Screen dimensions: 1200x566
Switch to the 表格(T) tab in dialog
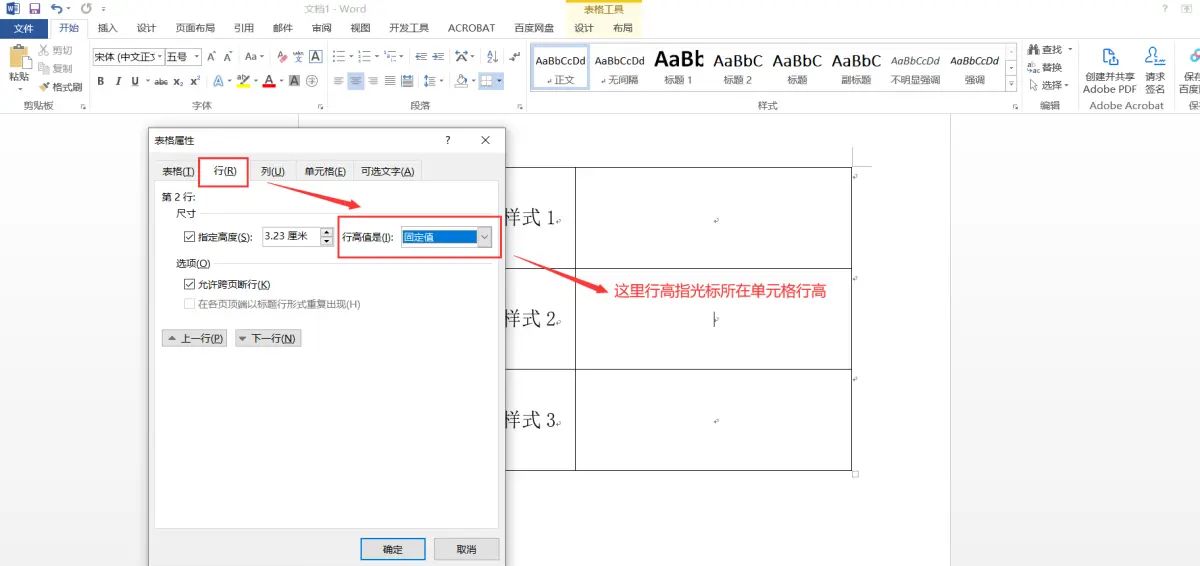(178, 171)
